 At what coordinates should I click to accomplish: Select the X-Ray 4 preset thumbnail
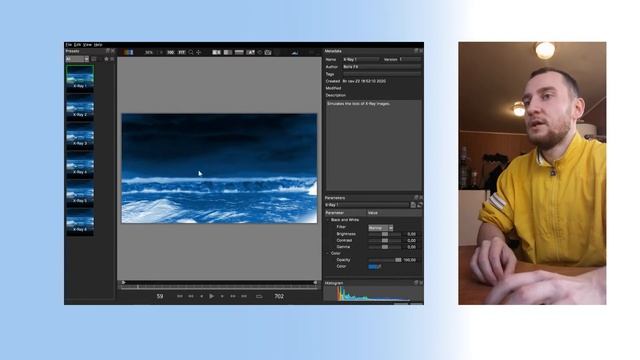[80, 164]
